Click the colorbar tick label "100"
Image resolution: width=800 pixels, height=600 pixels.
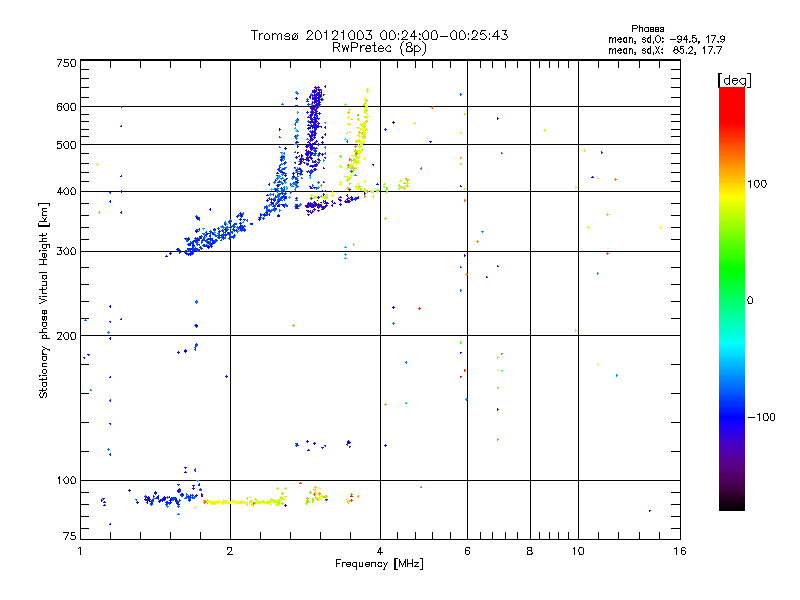757,184
